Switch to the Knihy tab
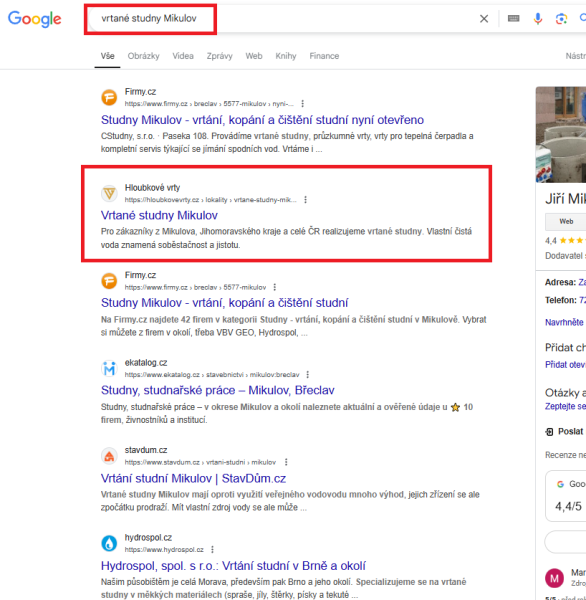 point(286,56)
